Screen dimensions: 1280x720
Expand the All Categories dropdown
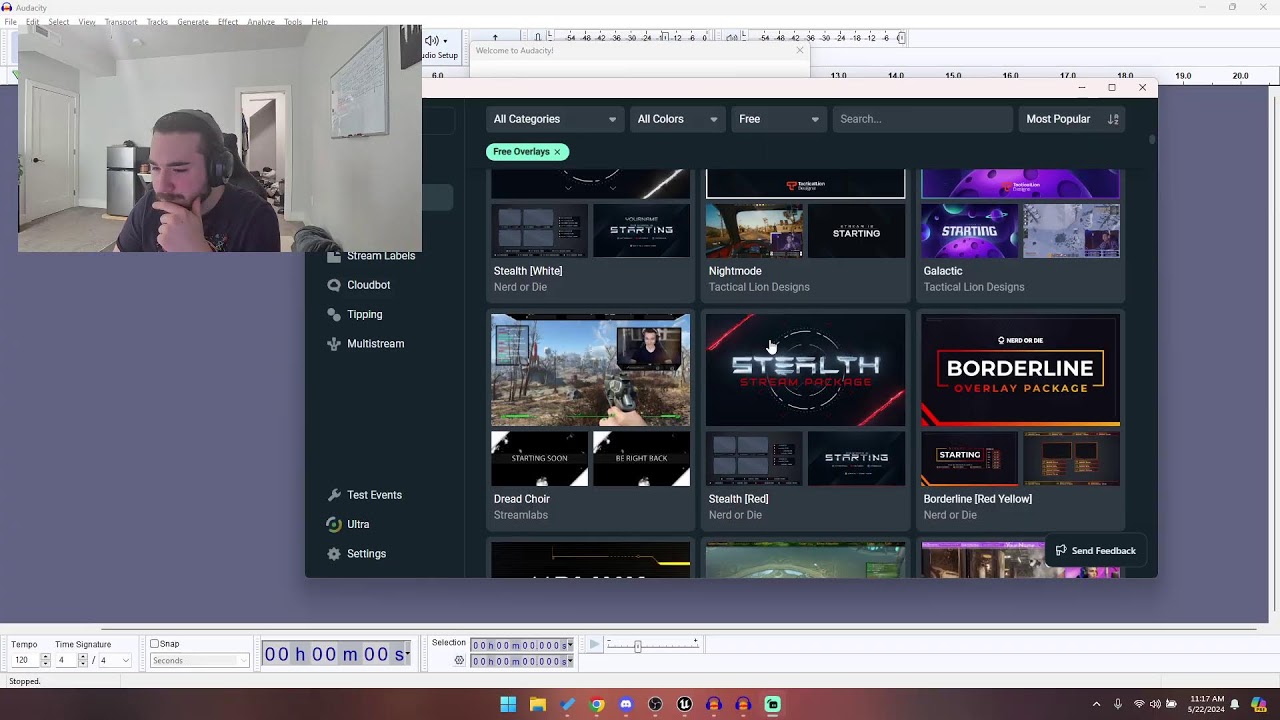pos(555,119)
